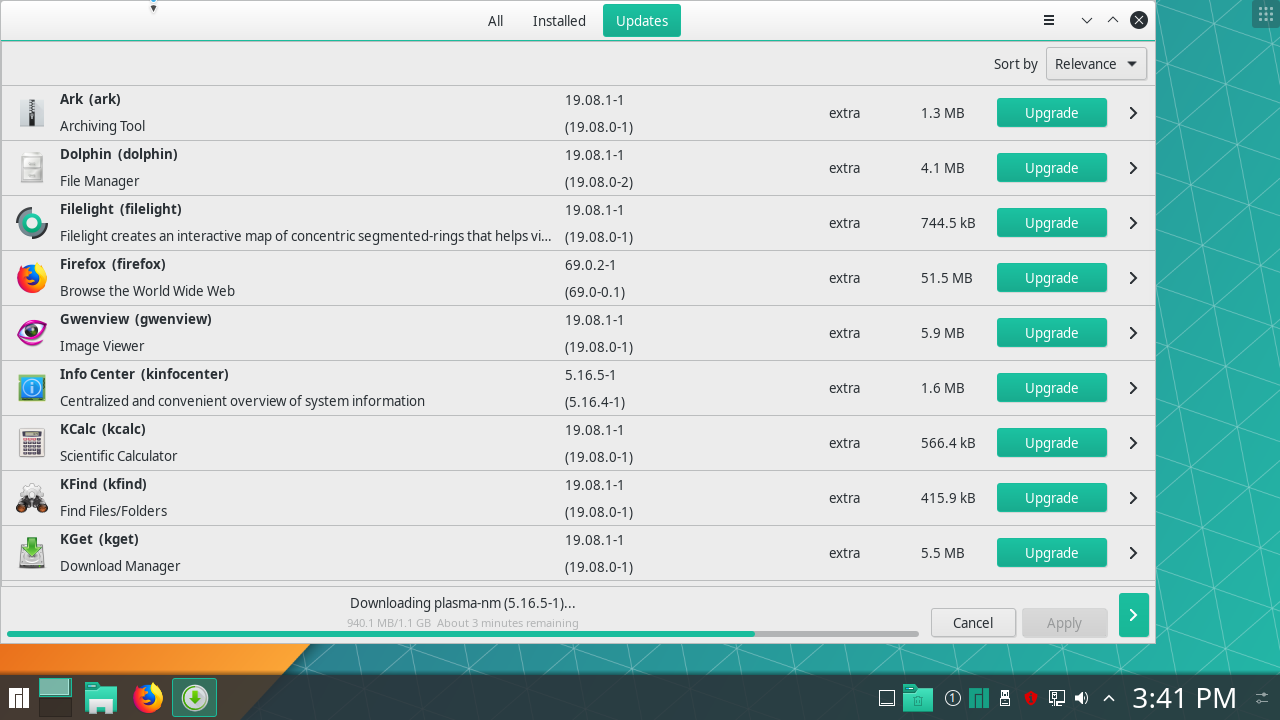
Task: Click the green chevron beside the Apply button
Action: tap(1133, 615)
